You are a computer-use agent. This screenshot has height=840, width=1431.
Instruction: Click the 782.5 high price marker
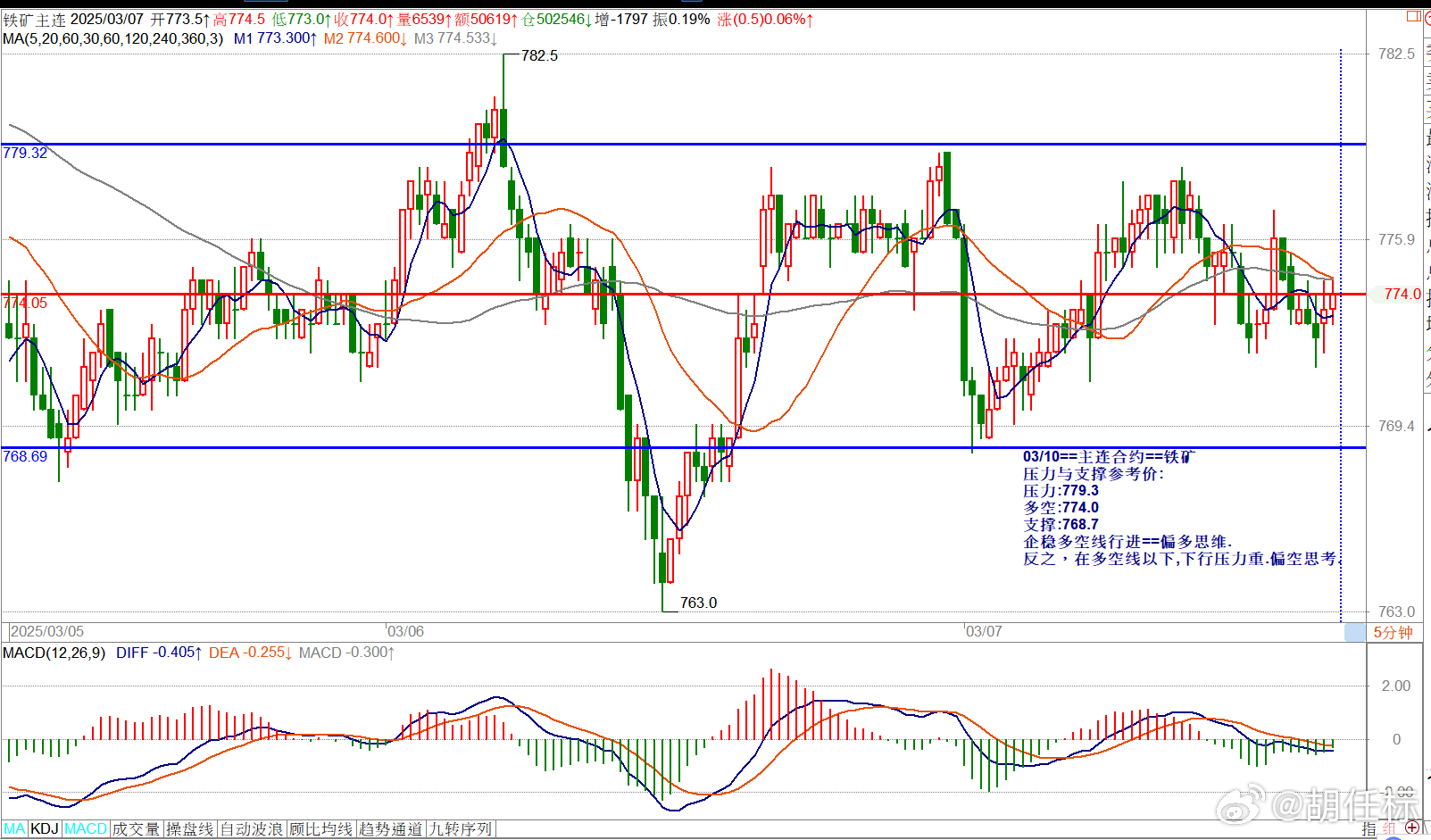539,55
